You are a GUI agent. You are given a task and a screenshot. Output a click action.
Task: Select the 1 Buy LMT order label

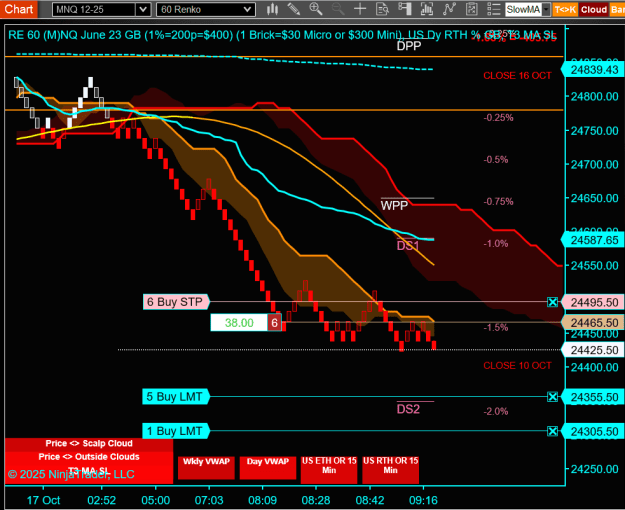(175, 431)
